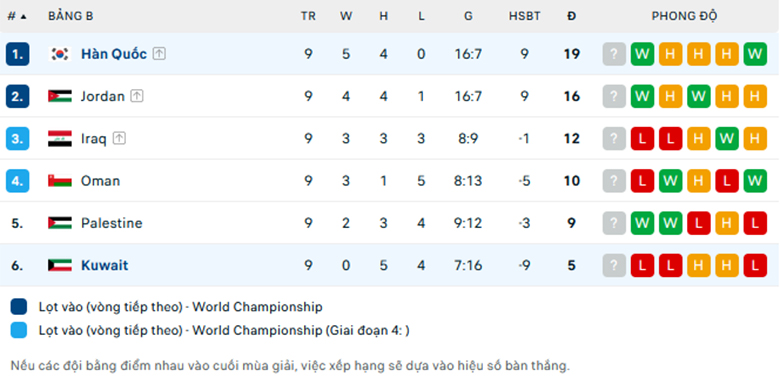Click the South Korea flag icon
The image size is (780, 377).
coord(60,54)
